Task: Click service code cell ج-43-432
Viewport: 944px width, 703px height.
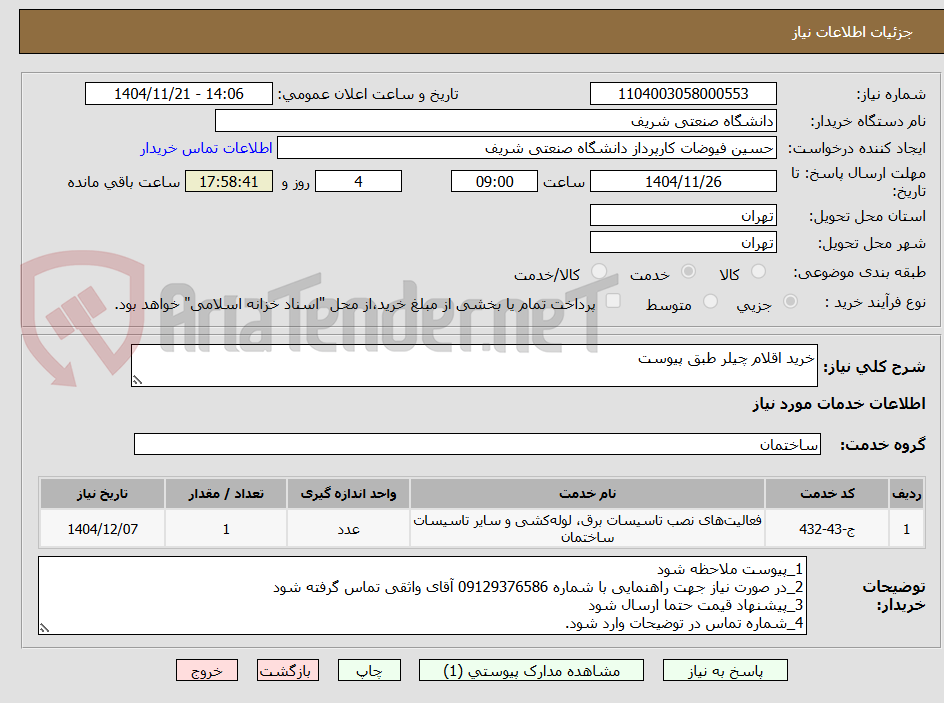Action: click(x=827, y=528)
